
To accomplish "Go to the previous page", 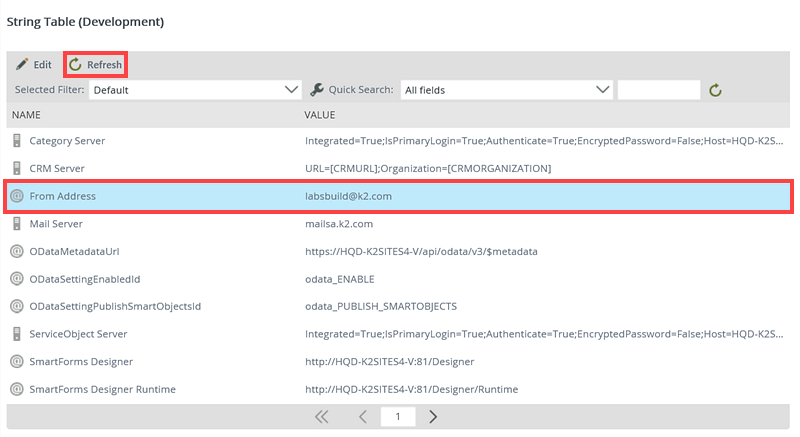I will coord(362,417).
